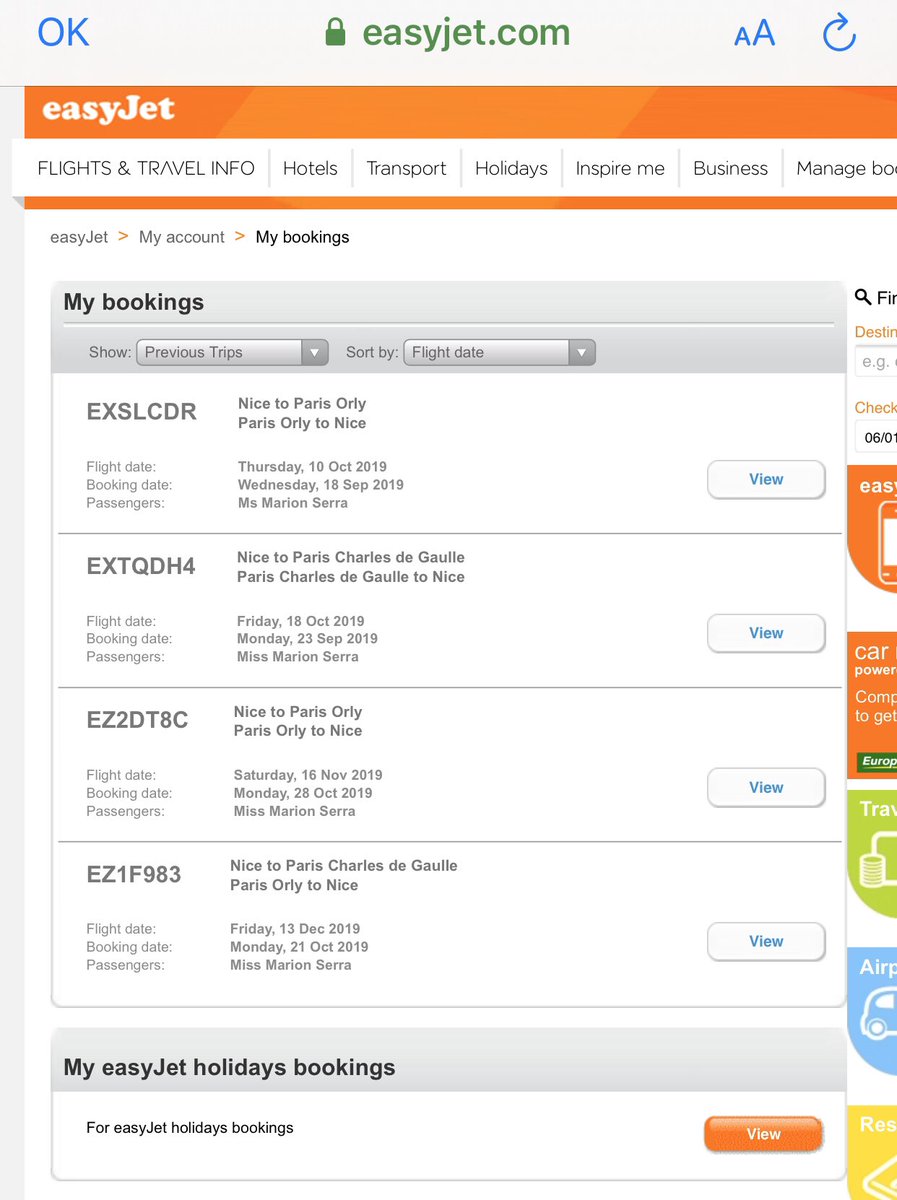Open the Transport menu item

coord(406,168)
